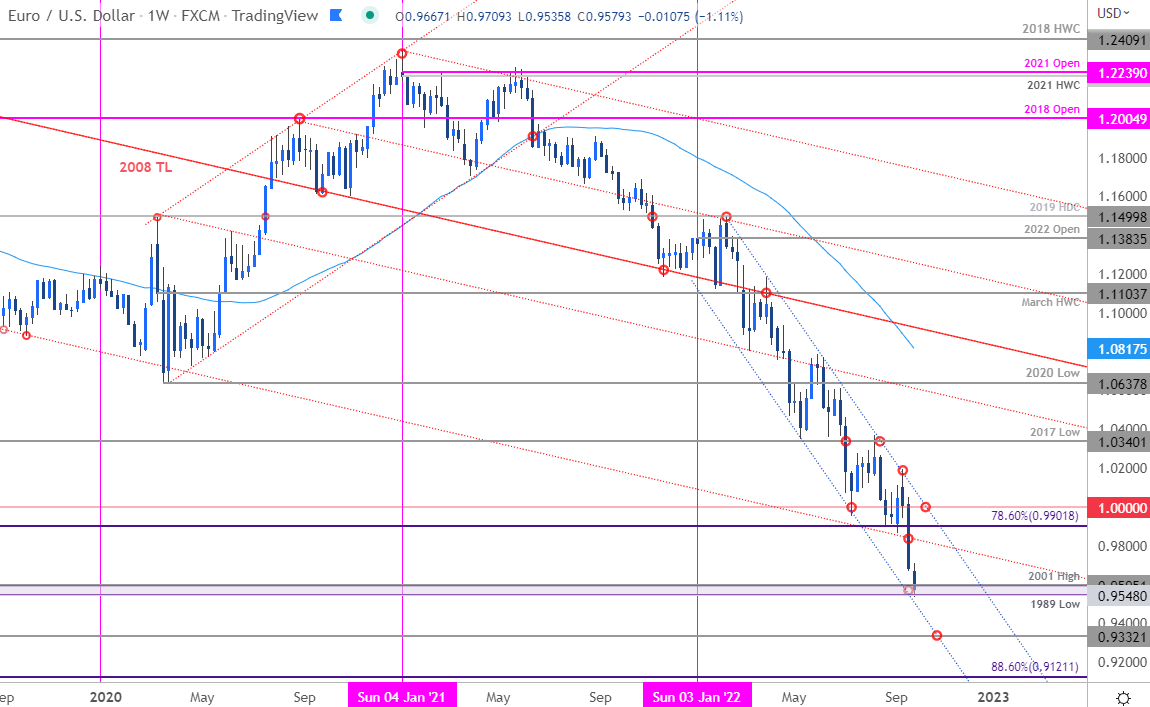Screen dimensions: 1150x707
Task: Click the 1.03401 price label
Action: (1118, 442)
